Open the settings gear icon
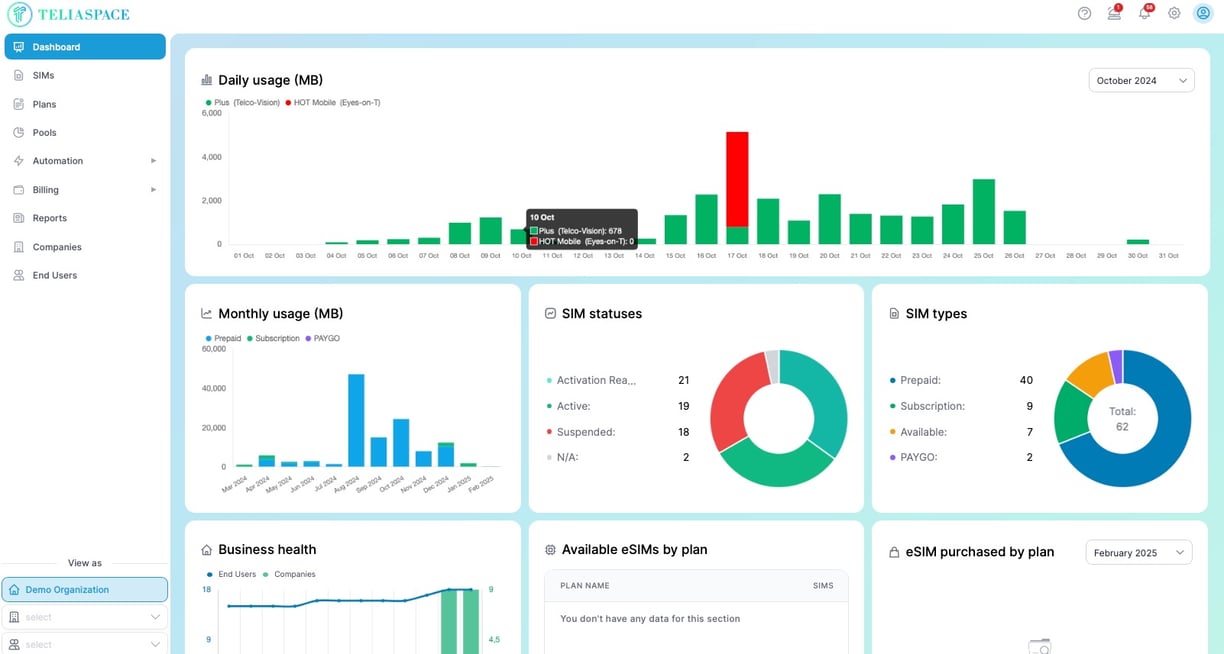The height and width of the screenshot is (654, 1224). coord(1174,13)
